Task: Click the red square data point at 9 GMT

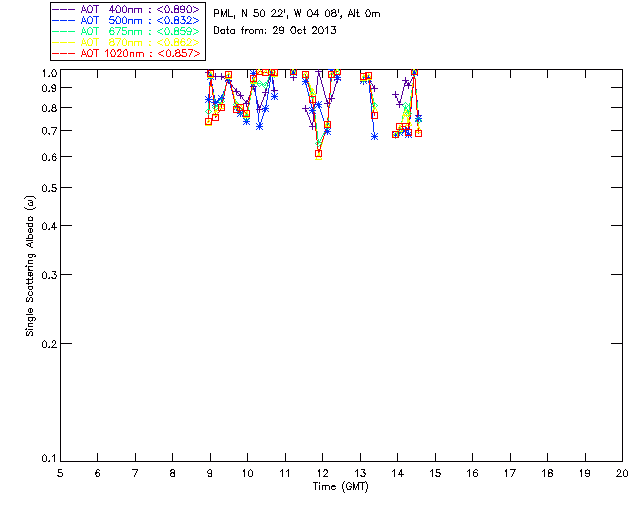Action: pyautogui.click(x=208, y=121)
